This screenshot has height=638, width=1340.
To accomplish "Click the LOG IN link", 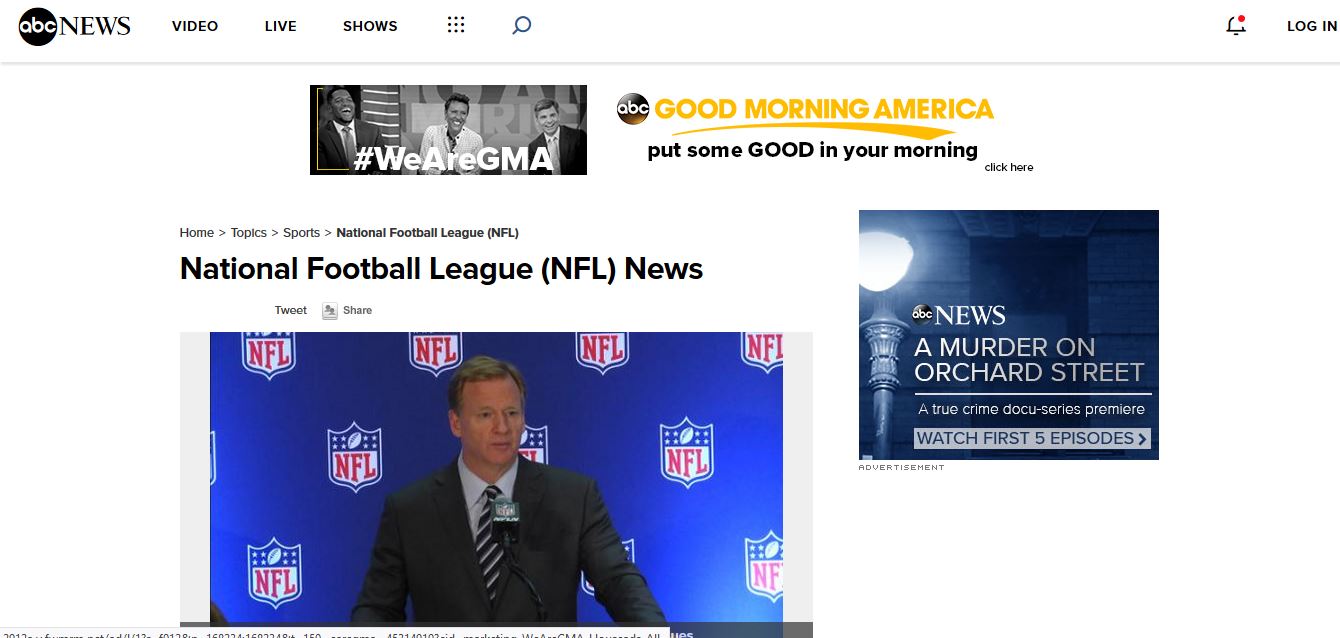I will (x=1312, y=26).
